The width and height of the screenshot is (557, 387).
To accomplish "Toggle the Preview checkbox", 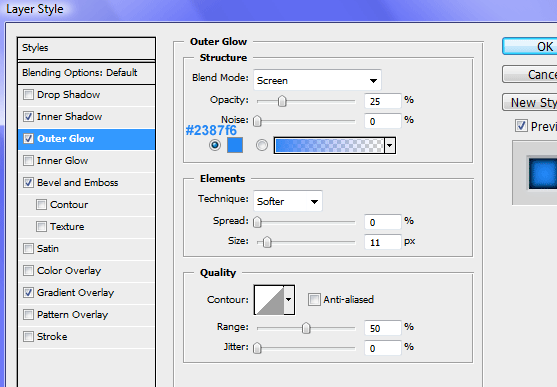I will pos(521,126).
